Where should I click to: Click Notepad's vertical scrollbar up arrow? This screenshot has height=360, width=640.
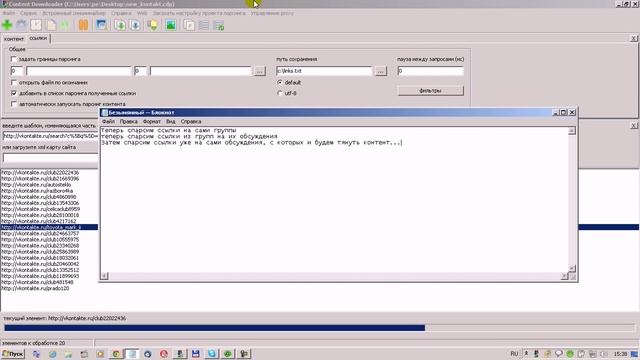pyautogui.click(x=572, y=131)
